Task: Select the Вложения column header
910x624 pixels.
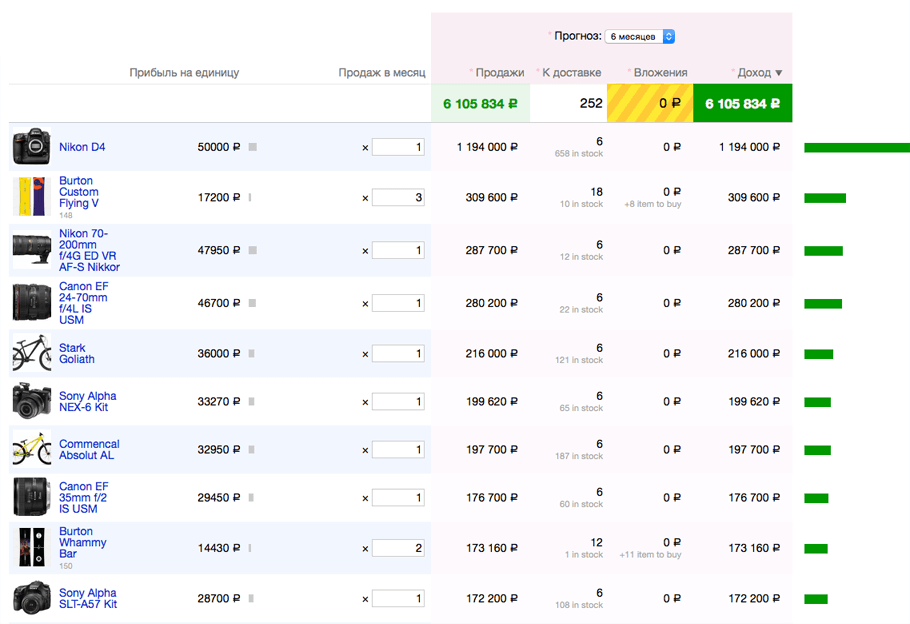Action: [x=660, y=73]
